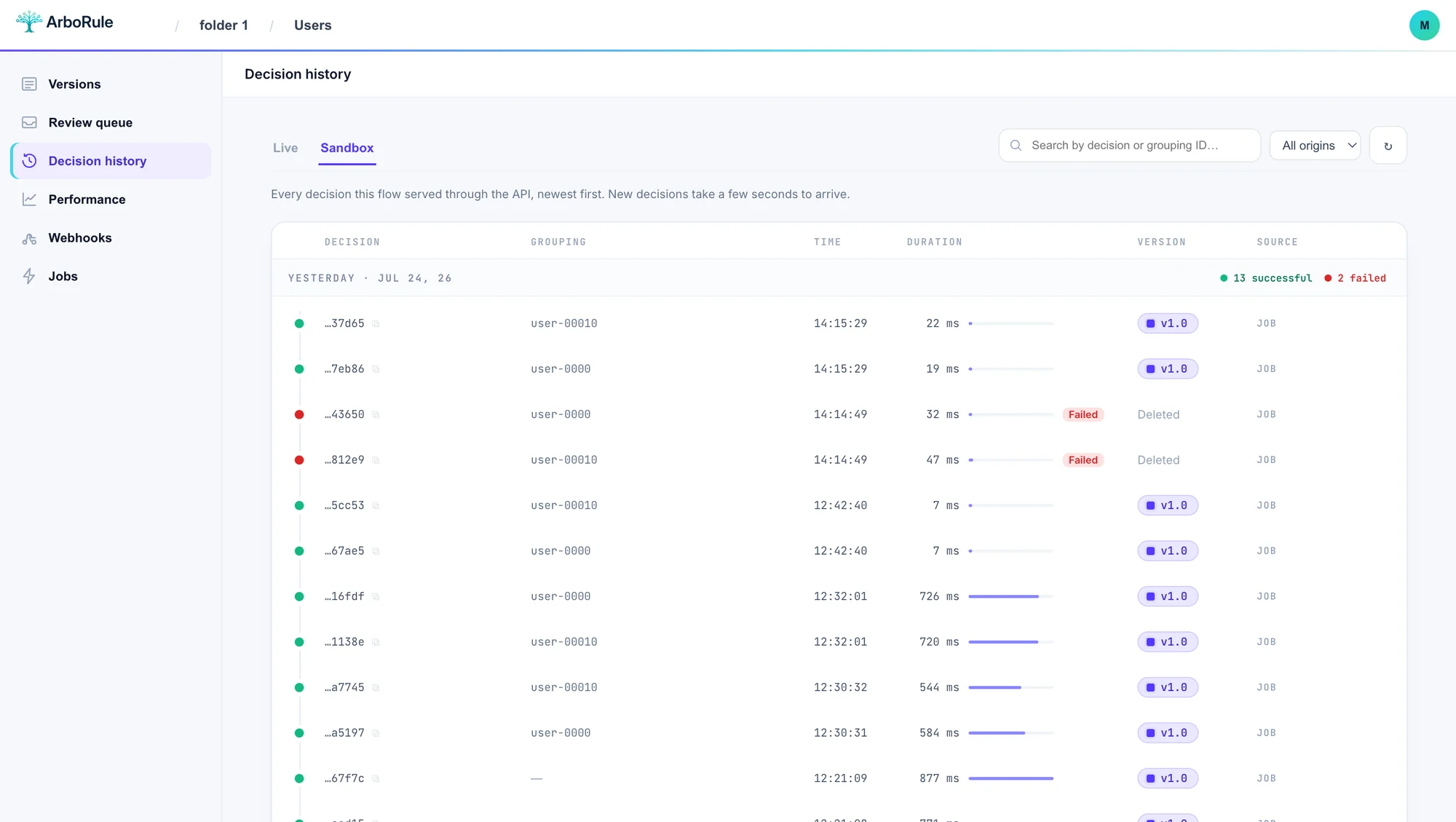Click the GROUPING column header
This screenshot has width=1456, height=822.
tap(558, 242)
